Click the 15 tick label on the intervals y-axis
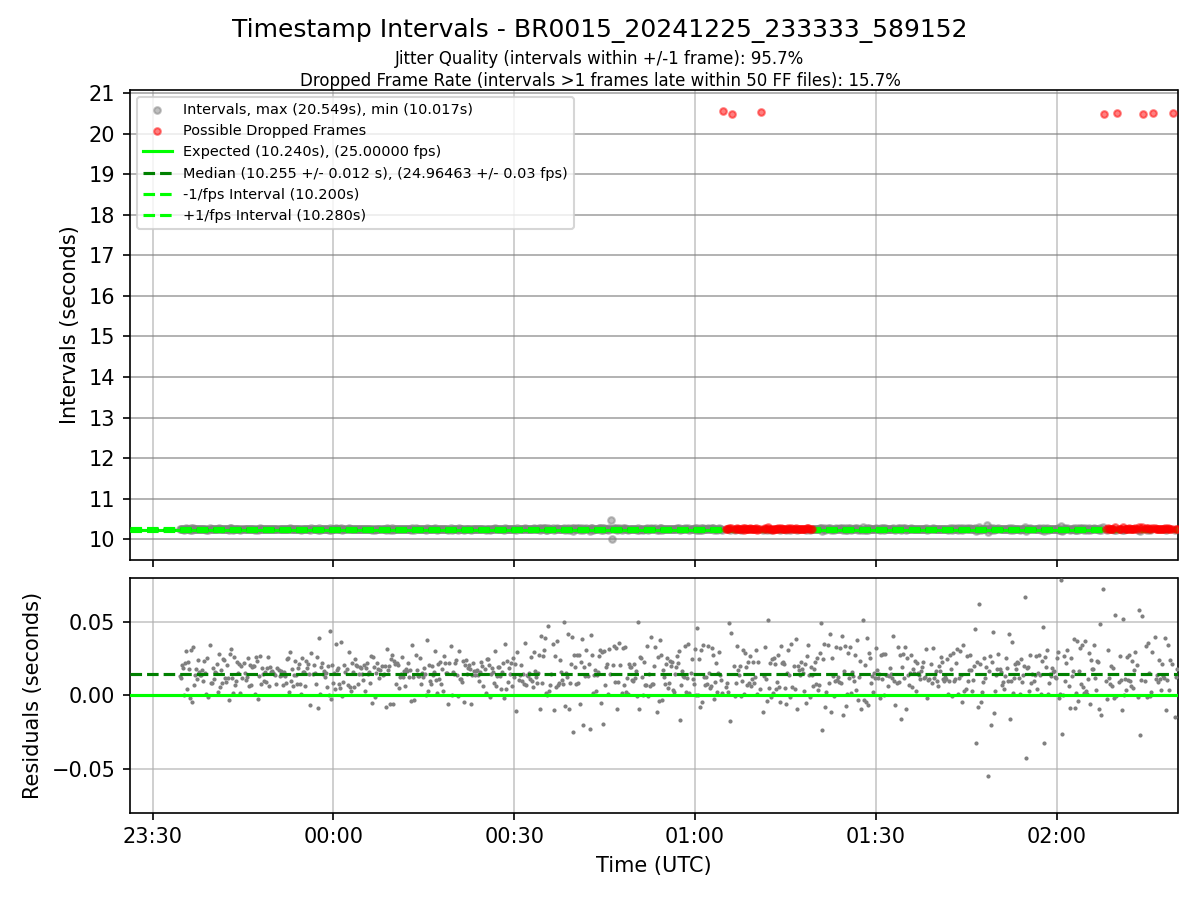This screenshot has height=900, width=1200. (x=104, y=337)
